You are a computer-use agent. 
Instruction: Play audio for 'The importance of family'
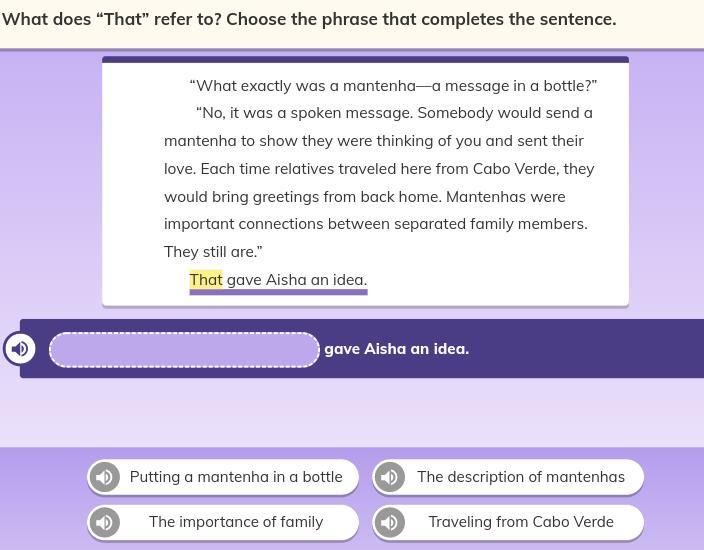(105, 522)
